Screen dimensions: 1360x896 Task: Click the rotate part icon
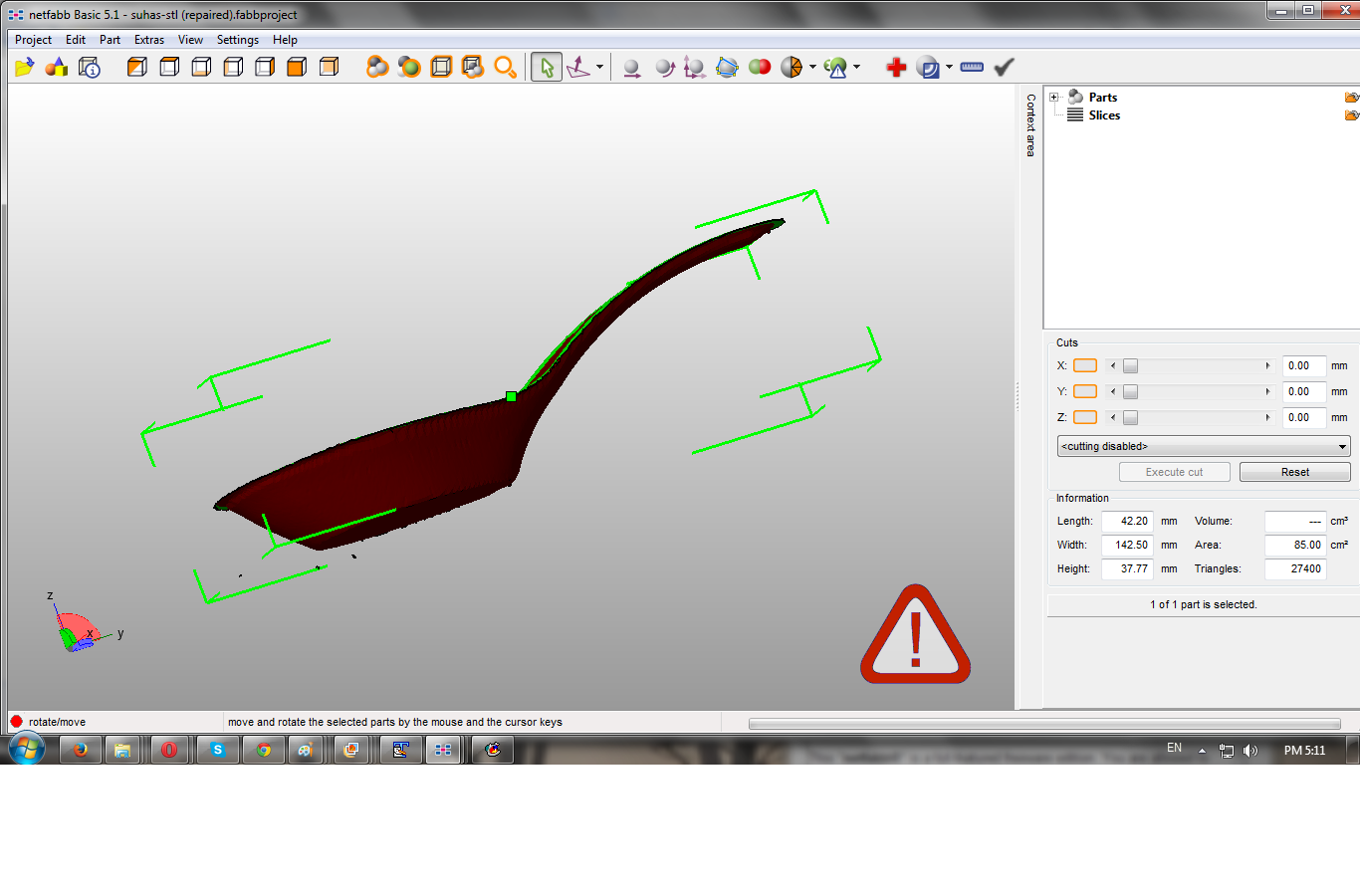[x=664, y=67]
